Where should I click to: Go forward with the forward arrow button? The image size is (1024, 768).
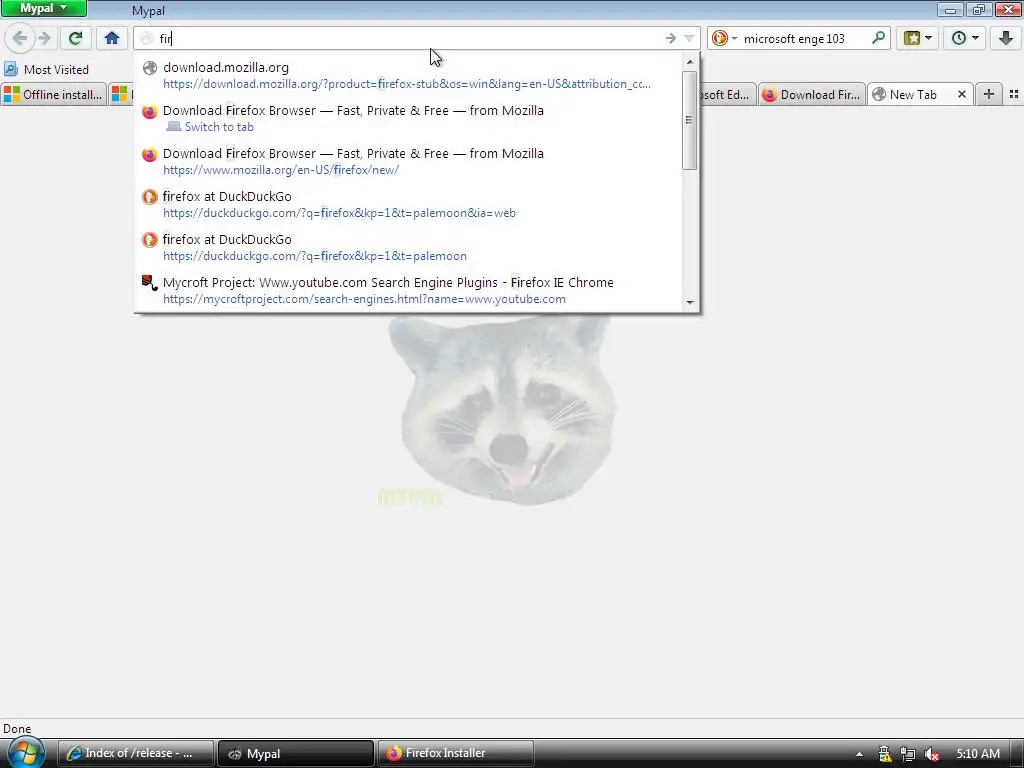44,38
